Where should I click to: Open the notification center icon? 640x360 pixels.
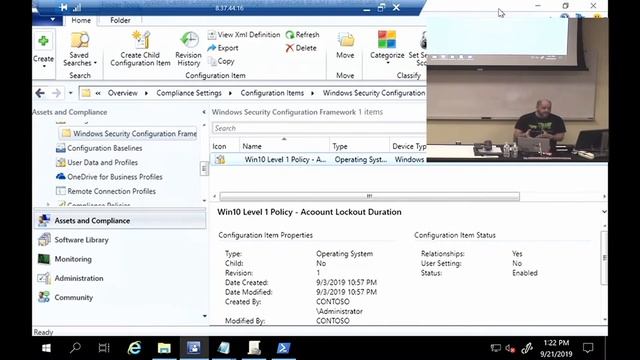point(588,348)
